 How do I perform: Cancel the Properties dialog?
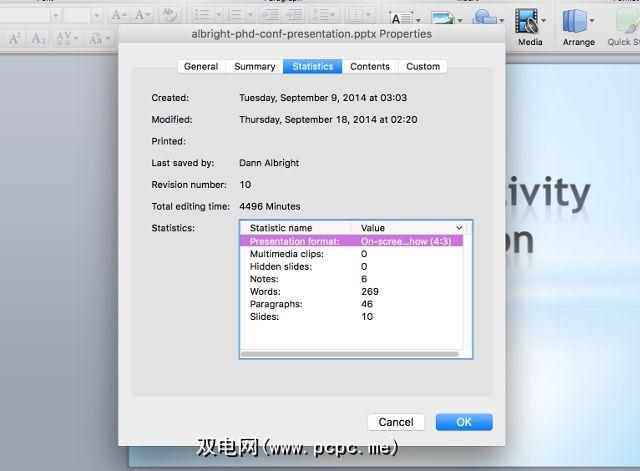(396, 422)
